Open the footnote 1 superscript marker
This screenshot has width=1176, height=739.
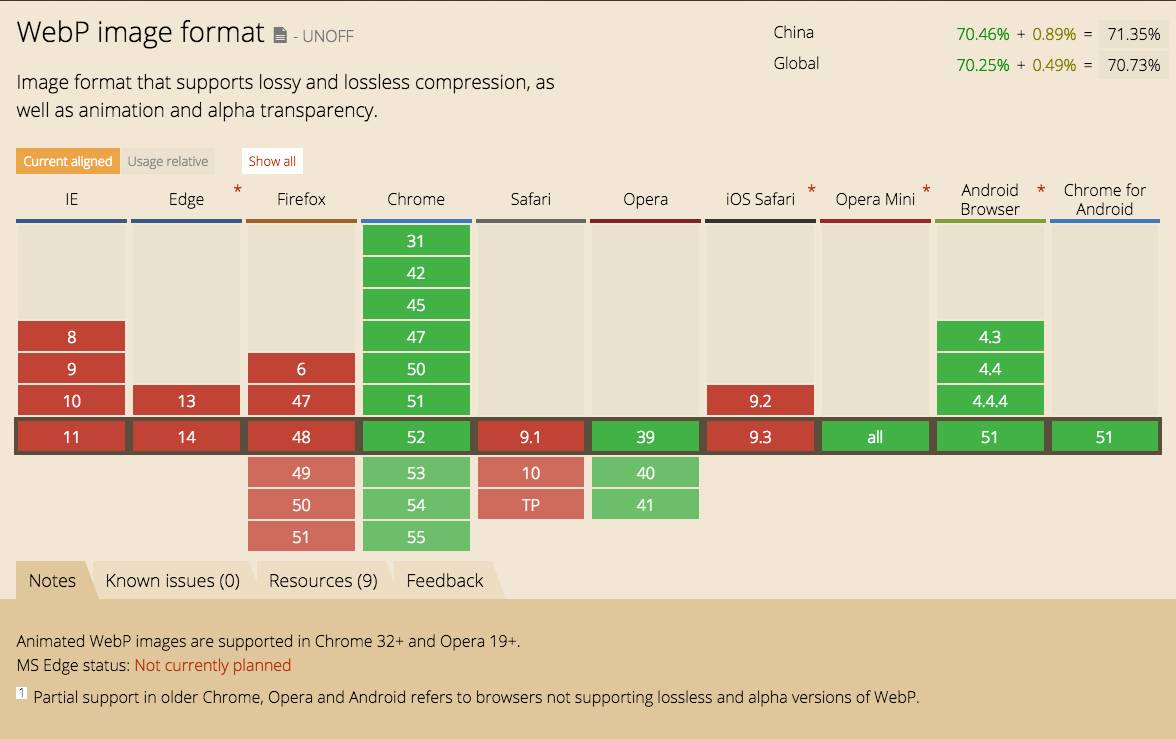(x=22, y=692)
